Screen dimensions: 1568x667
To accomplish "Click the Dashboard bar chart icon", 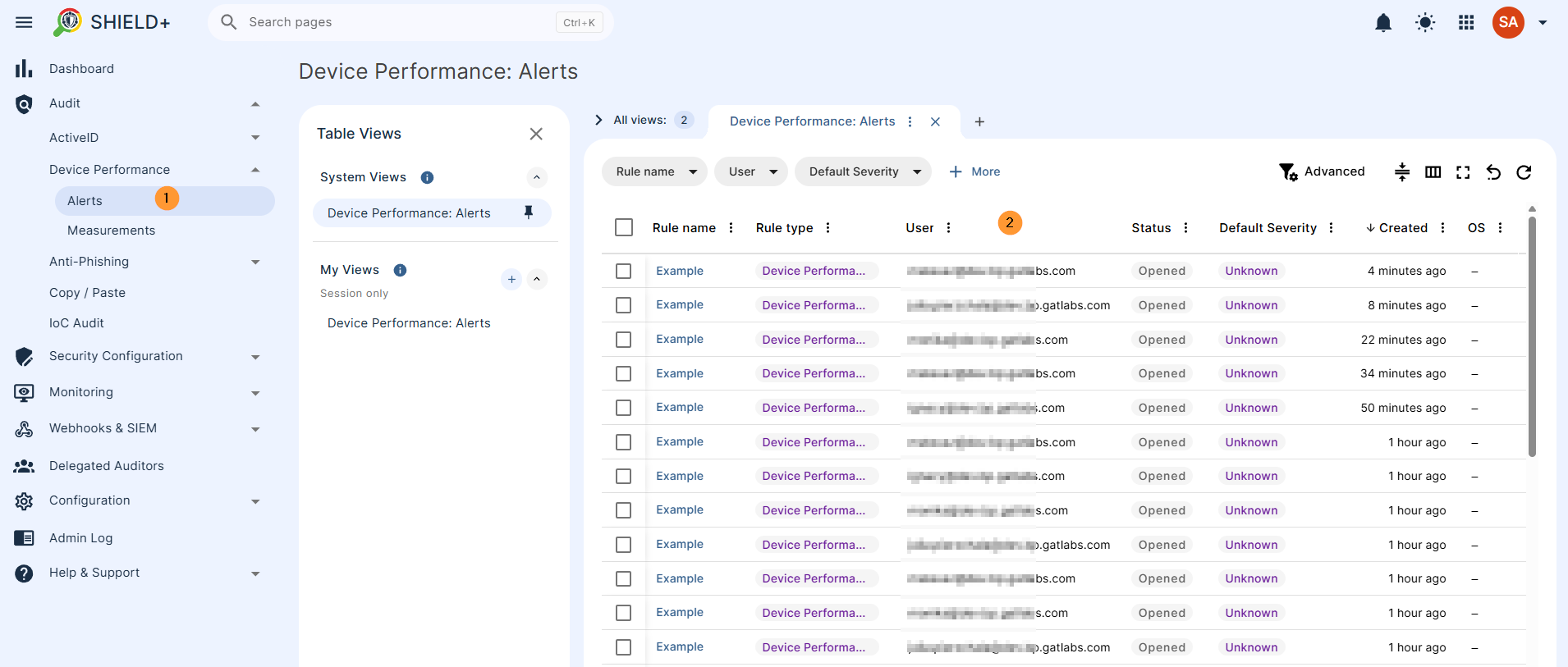I will tap(24, 69).
